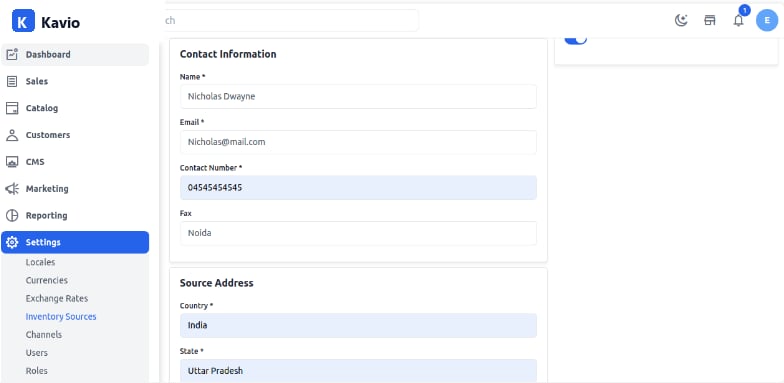Open the Catalog menu label
Viewport: 784px width, 383px height.
pos(42,108)
